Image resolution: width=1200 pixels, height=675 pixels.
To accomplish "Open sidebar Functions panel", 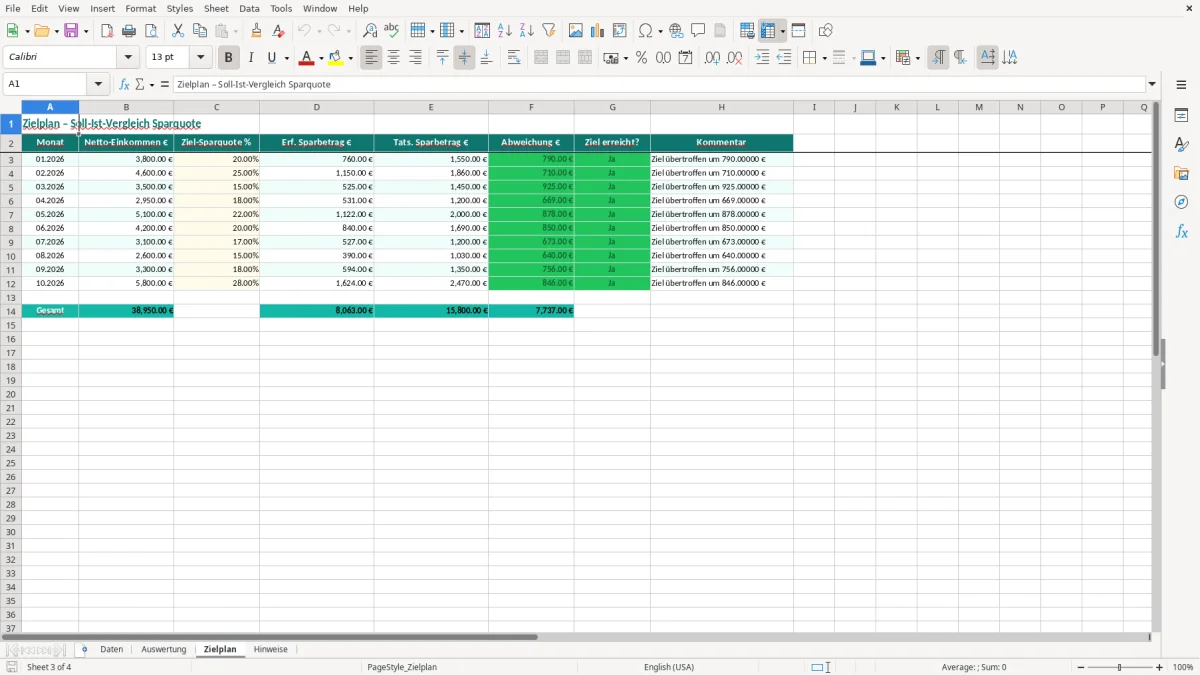I will coord(1181,231).
